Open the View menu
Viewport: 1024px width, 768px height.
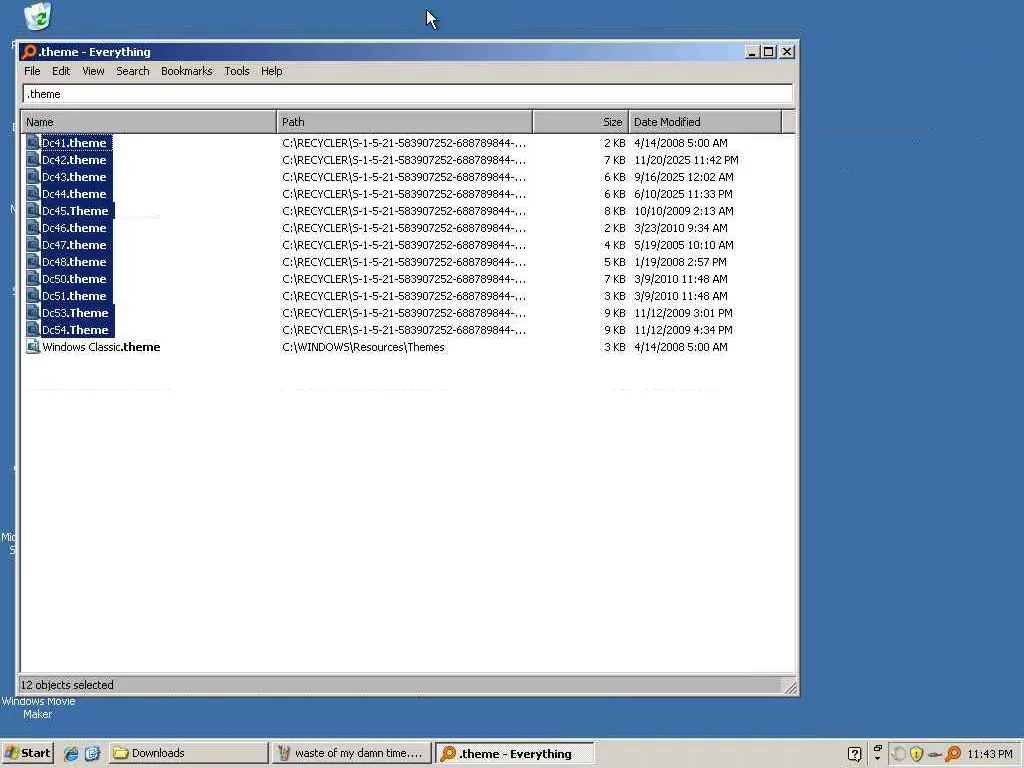pos(93,71)
